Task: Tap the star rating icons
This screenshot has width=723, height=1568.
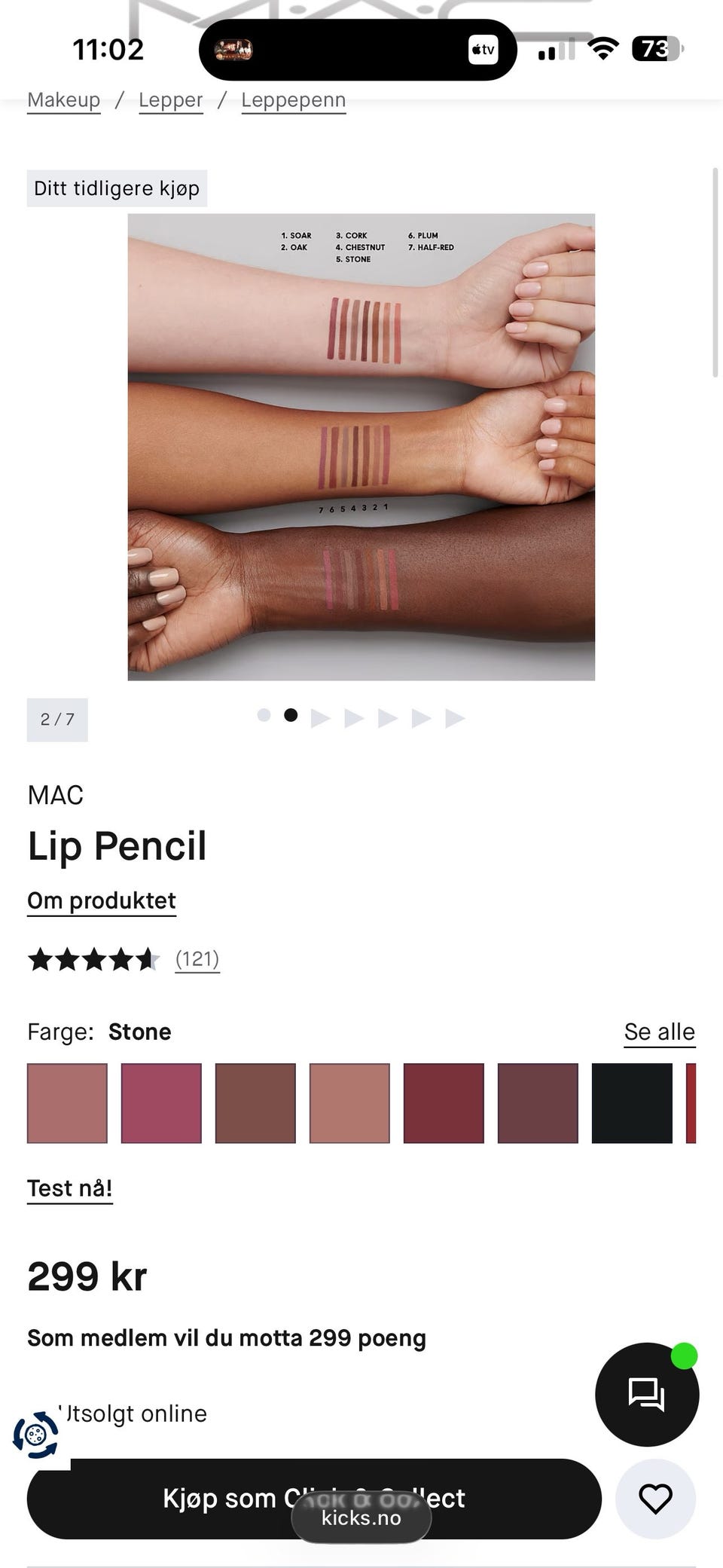Action: coord(94,959)
